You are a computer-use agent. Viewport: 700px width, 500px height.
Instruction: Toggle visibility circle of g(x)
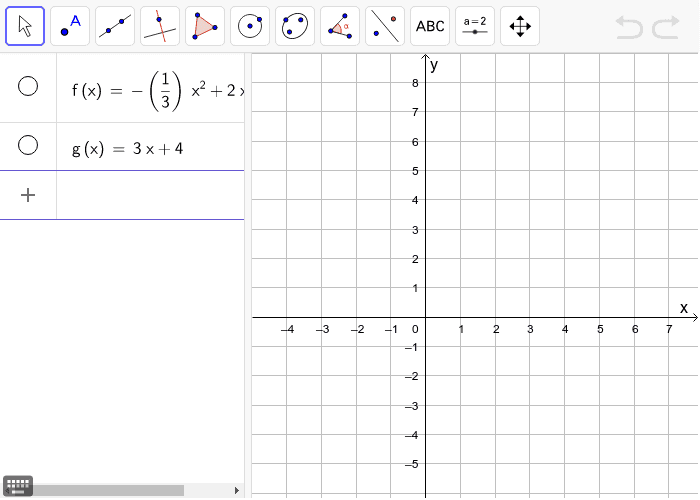pos(28,145)
